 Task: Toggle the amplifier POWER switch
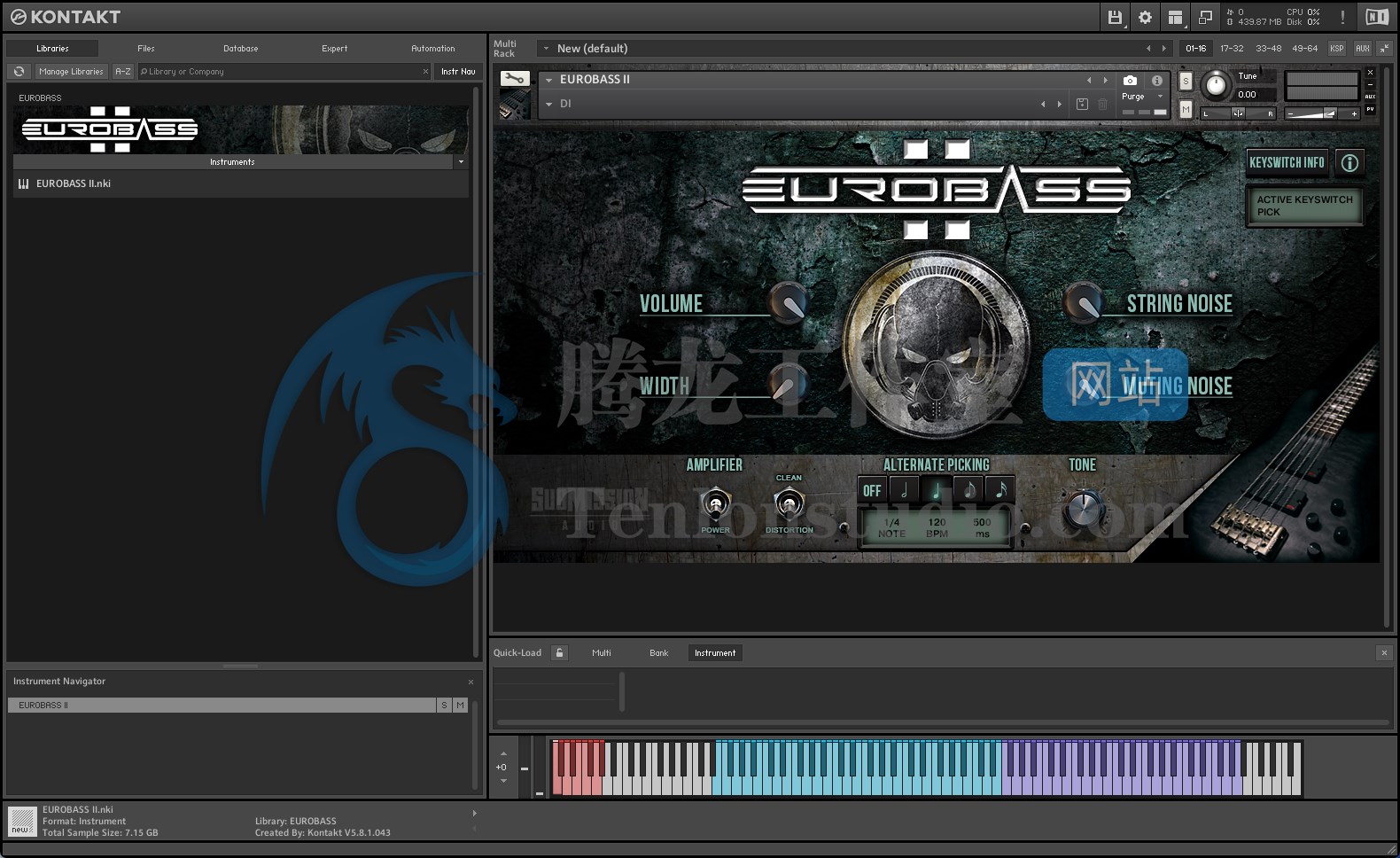715,505
